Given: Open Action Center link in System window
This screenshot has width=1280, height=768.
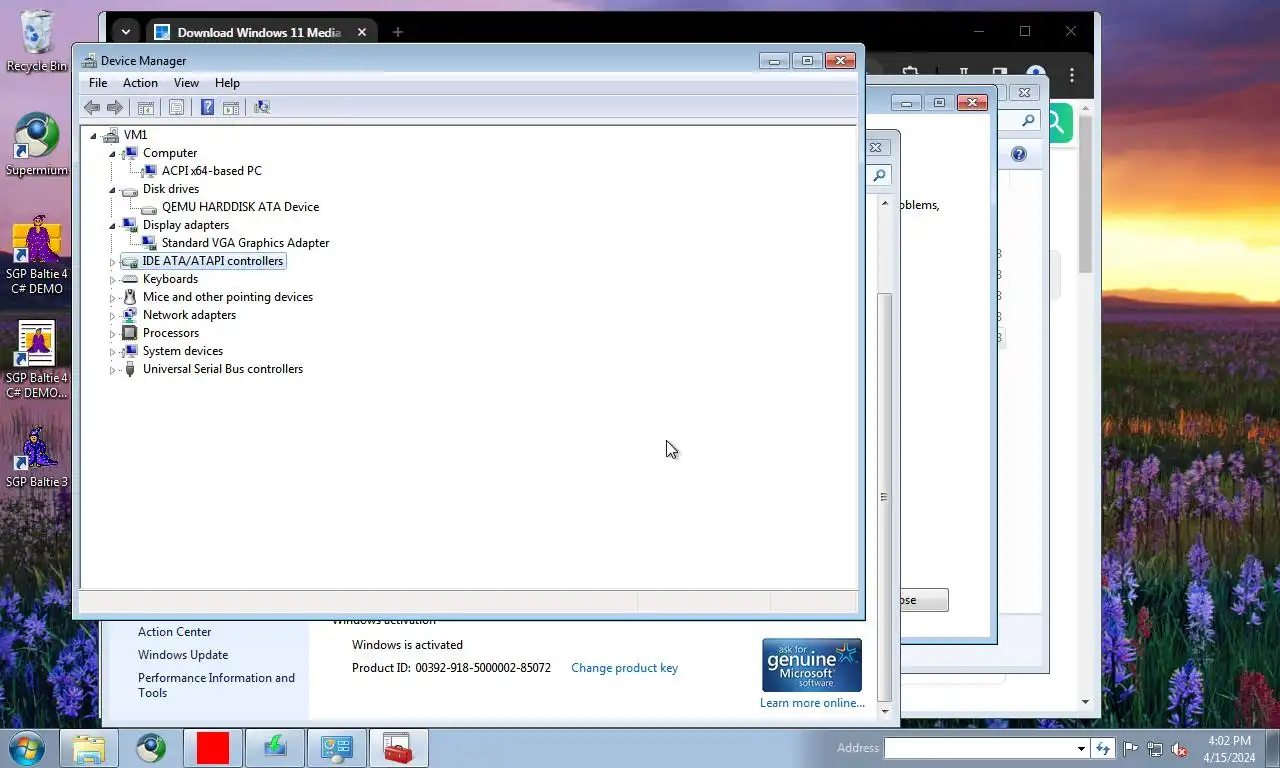Looking at the screenshot, I should point(174,632).
